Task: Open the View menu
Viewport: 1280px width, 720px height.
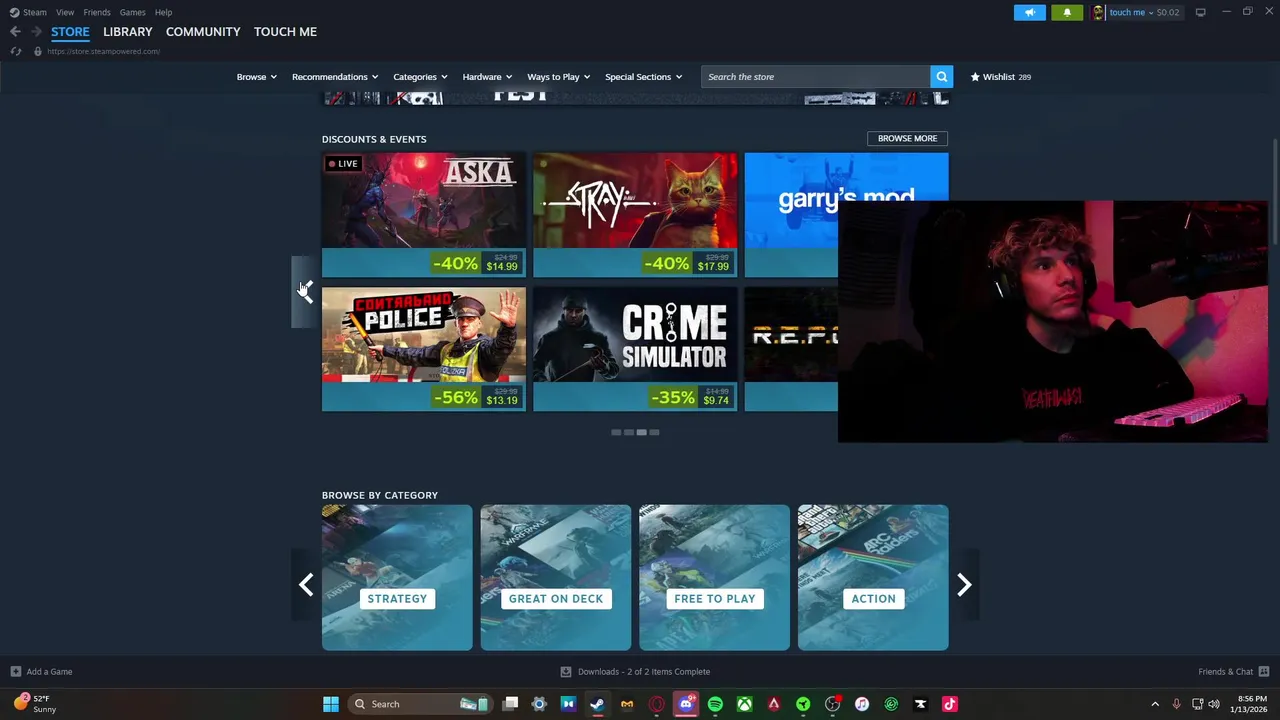Action: (x=65, y=12)
